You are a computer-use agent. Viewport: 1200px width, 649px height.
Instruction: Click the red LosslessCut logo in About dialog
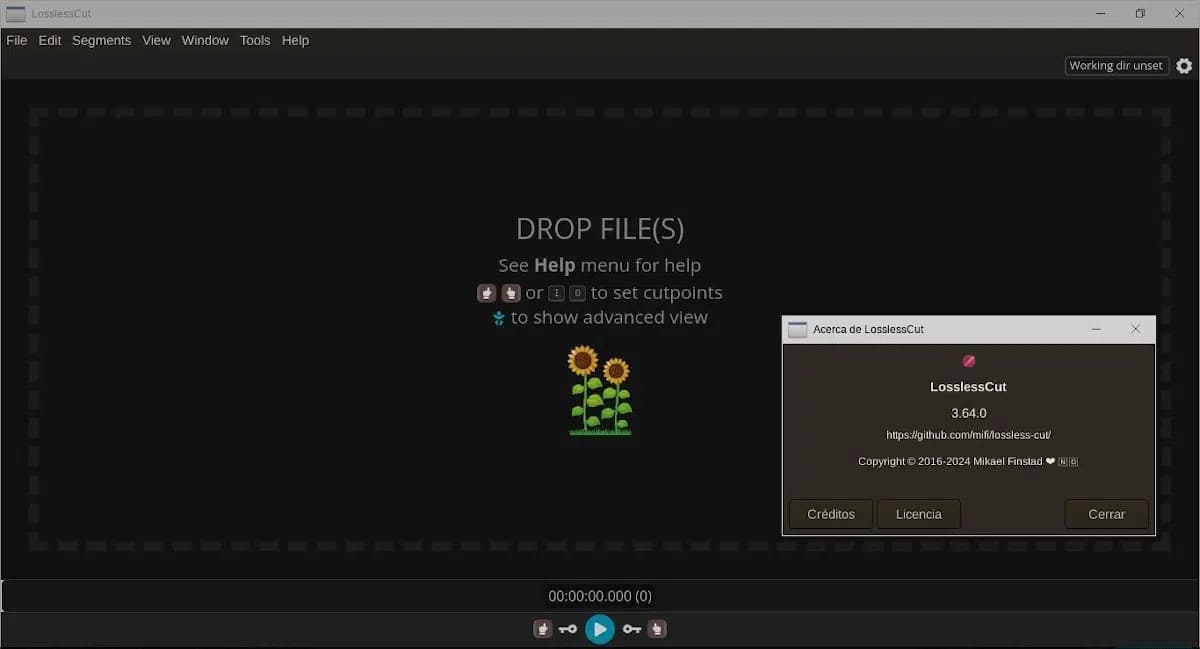click(x=968, y=361)
